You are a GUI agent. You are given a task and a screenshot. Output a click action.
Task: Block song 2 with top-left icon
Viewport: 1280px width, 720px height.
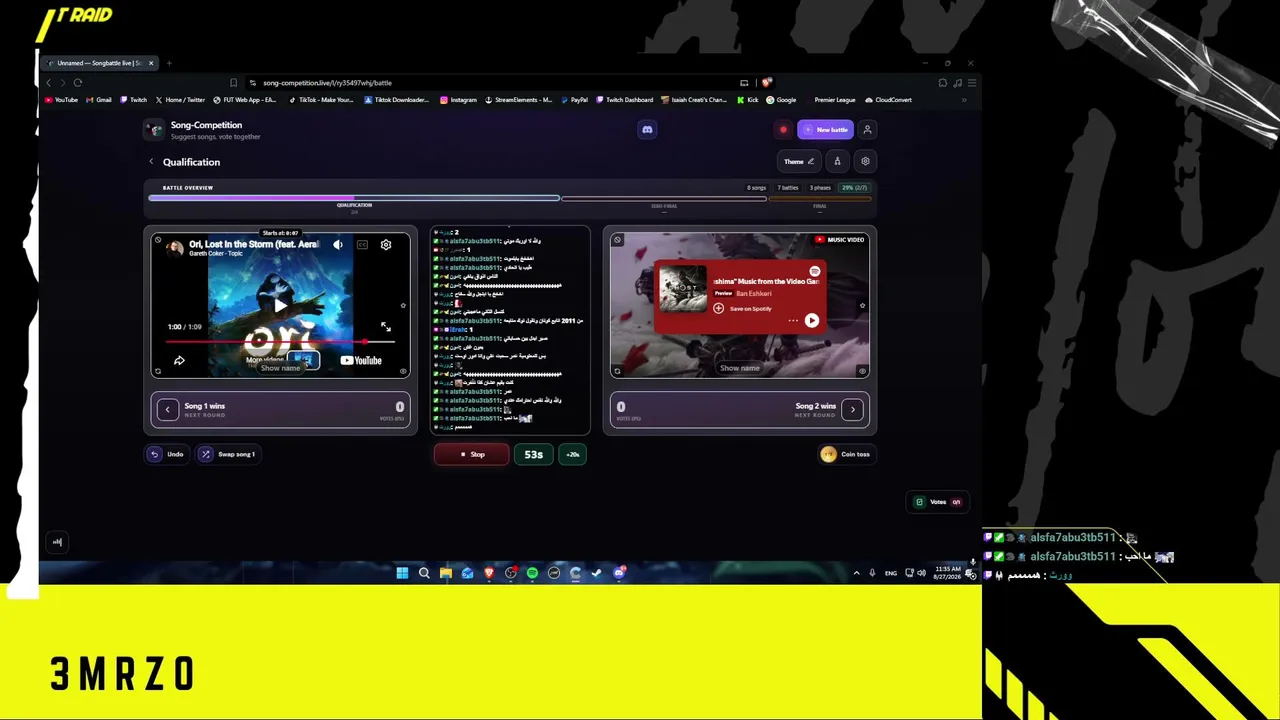[617, 240]
